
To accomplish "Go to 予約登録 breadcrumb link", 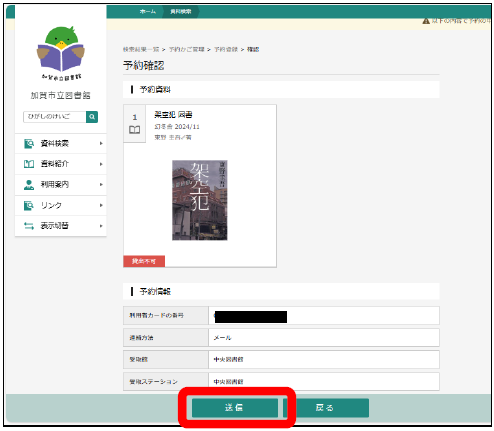I will pyautogui.click(x=226, y=50).
